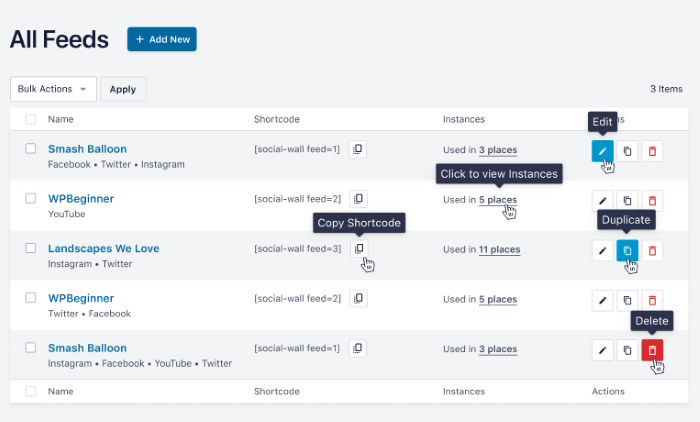Click [social-wall feed=2] text in WPBeginner YouTube row

click(298, 199)
